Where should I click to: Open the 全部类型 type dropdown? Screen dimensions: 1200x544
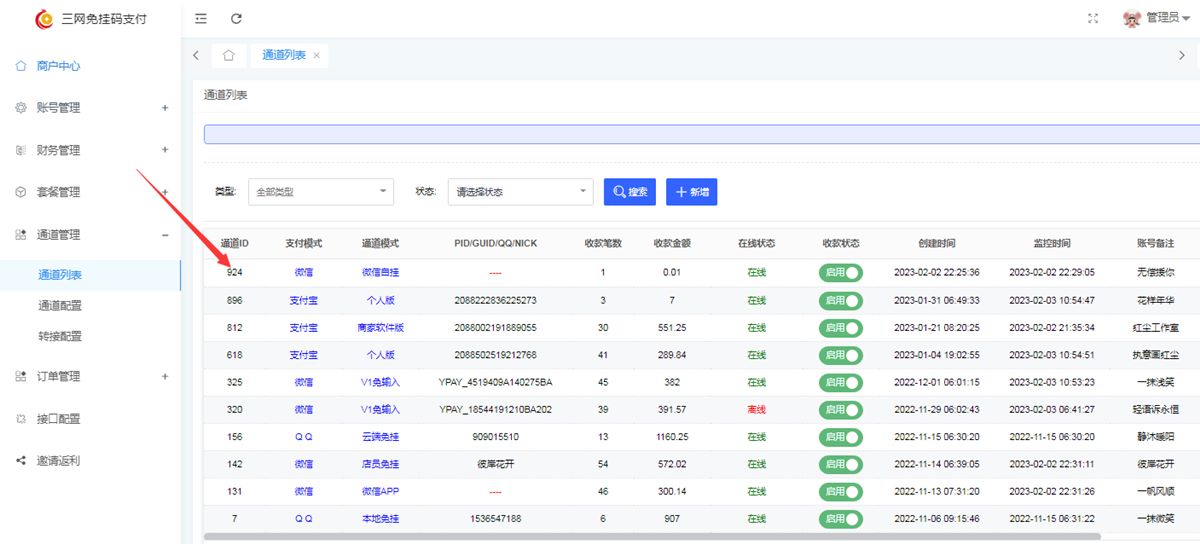click(x=321, y=192)
